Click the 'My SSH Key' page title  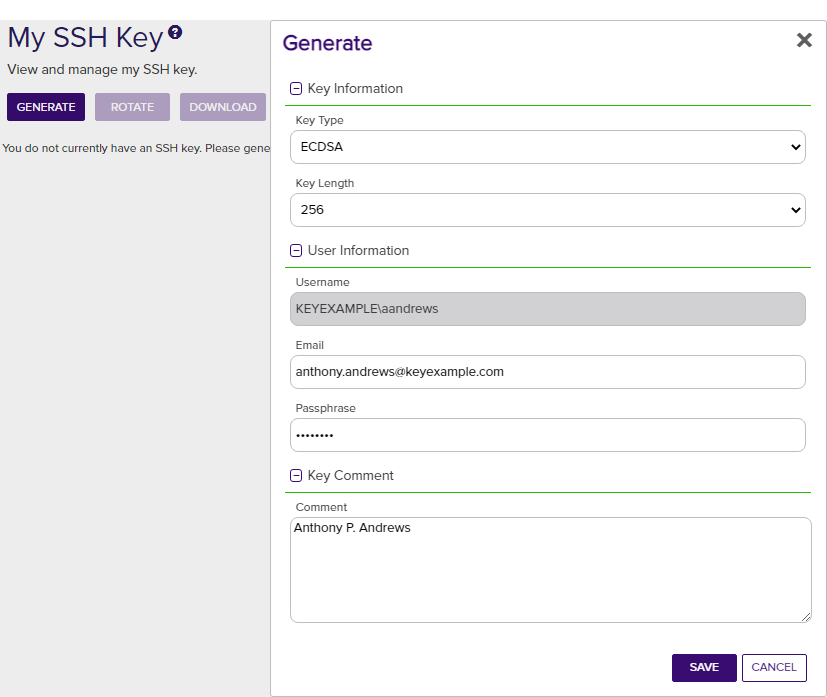pyautogui.click(x=85, y=38)
